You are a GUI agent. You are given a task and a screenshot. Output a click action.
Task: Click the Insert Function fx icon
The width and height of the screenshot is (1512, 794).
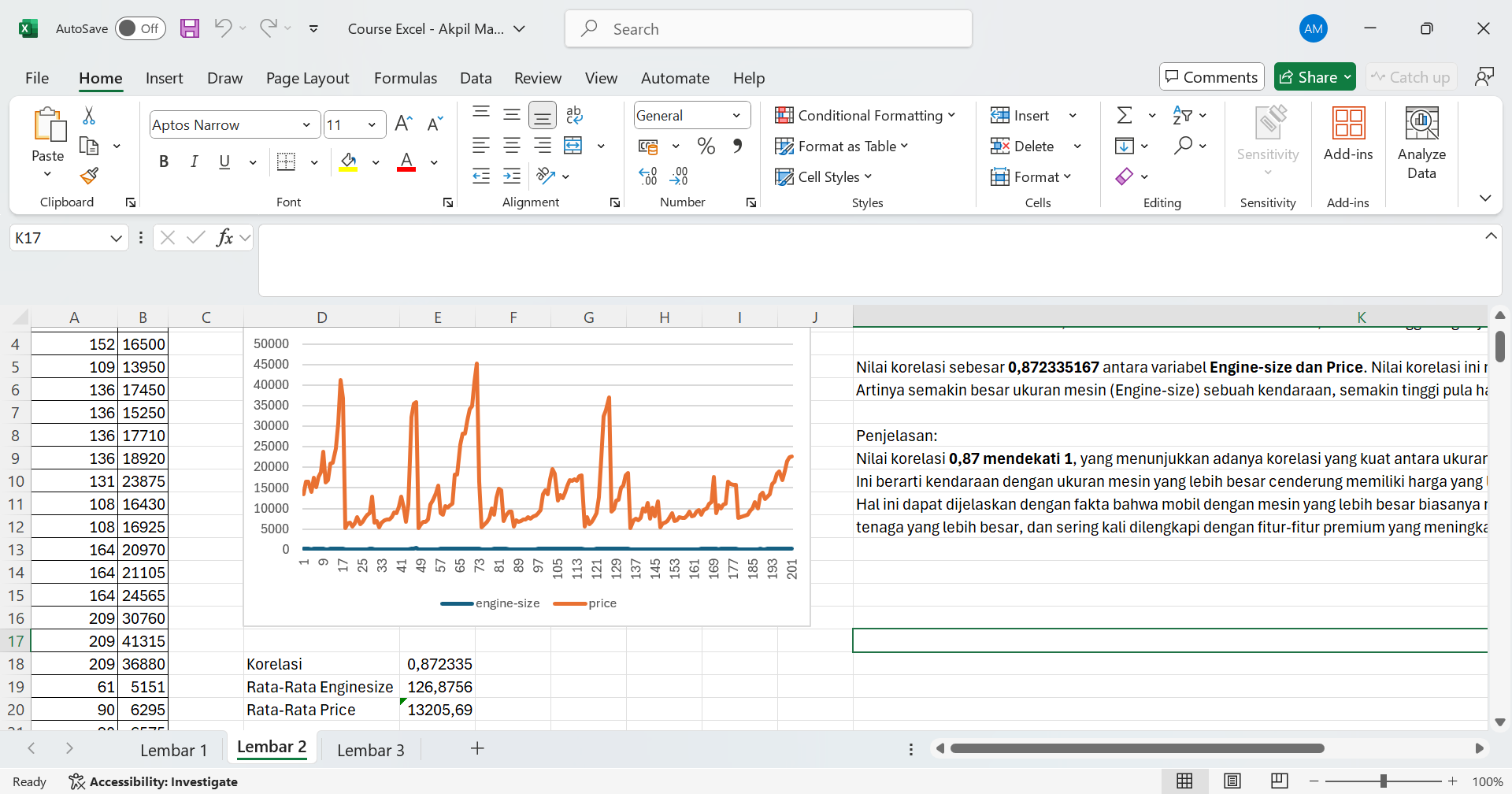click(x=224, y=237)
